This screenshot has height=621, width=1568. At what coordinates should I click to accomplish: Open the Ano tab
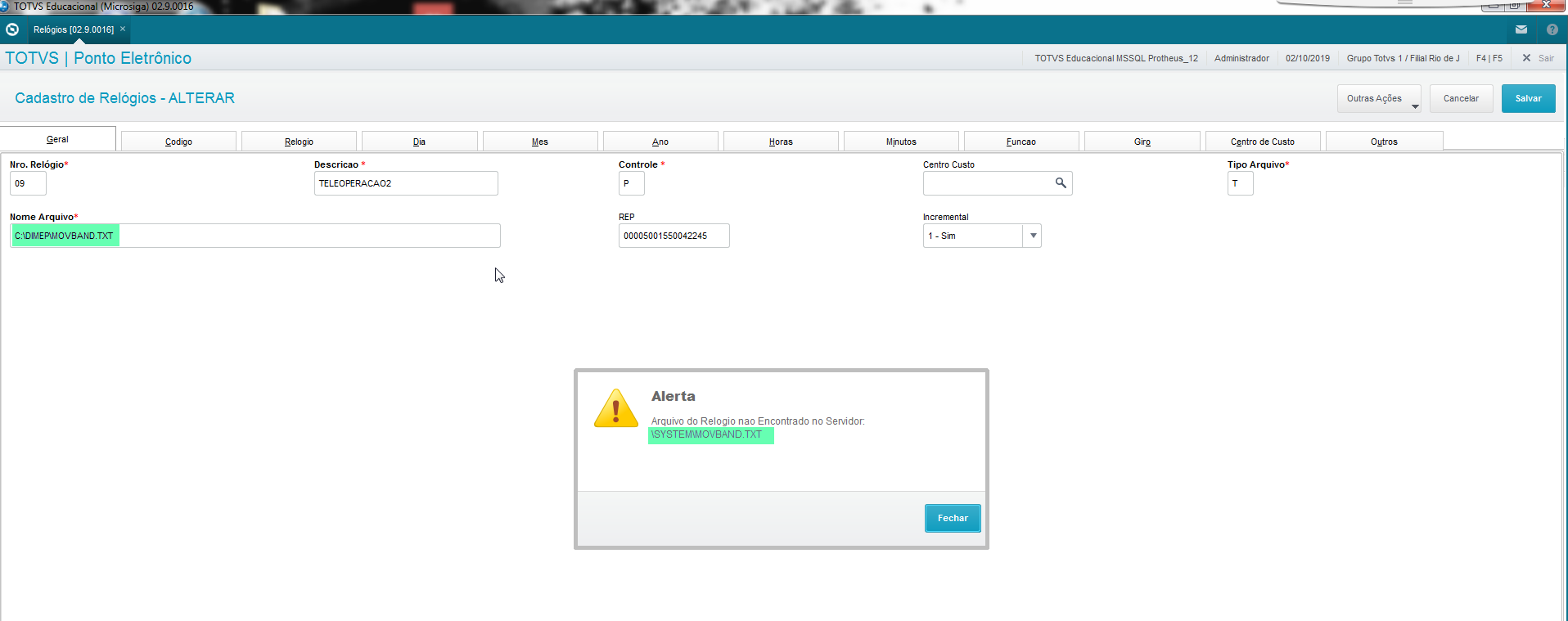click(660, 142)
